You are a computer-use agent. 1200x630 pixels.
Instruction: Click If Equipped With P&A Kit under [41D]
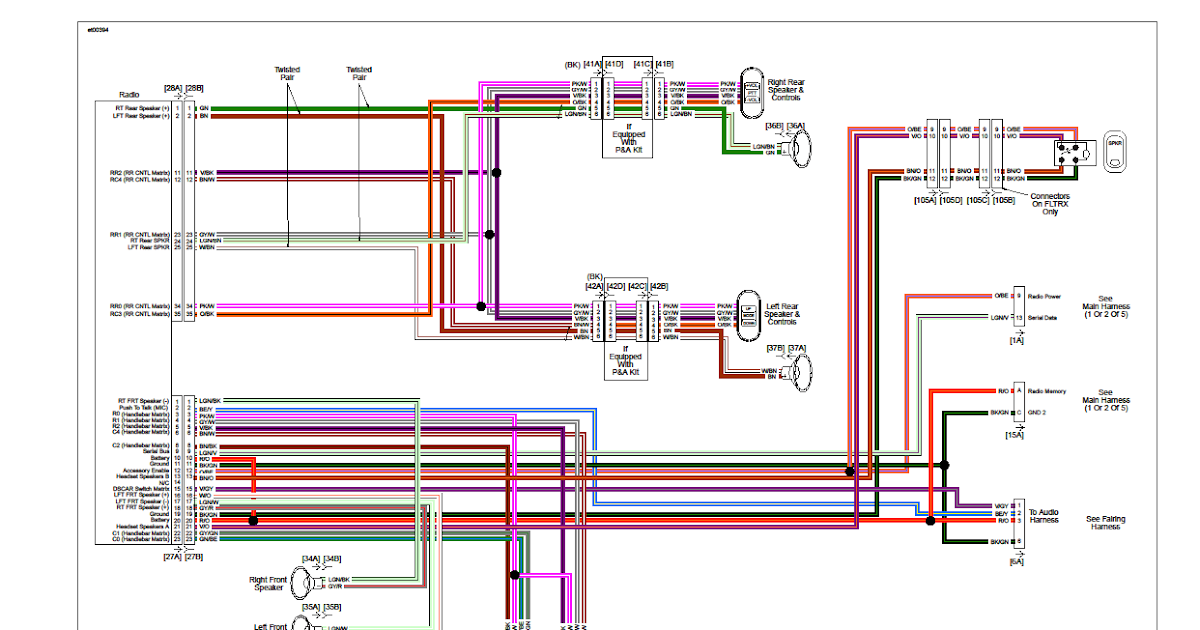[627, 140]
